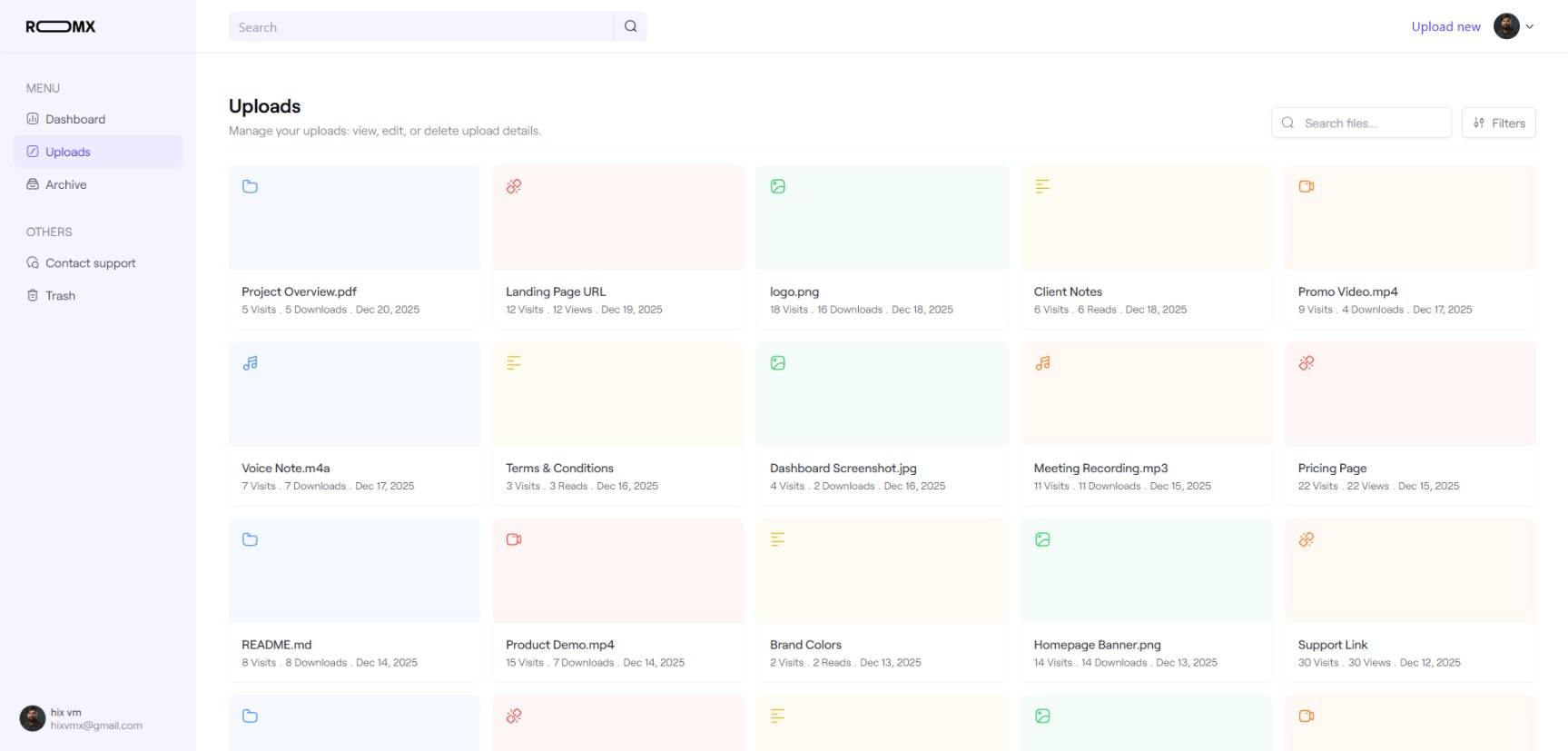1568x751 pixels.
Task: Click the text icon on Client Notes card
Action: (1042, 187)
